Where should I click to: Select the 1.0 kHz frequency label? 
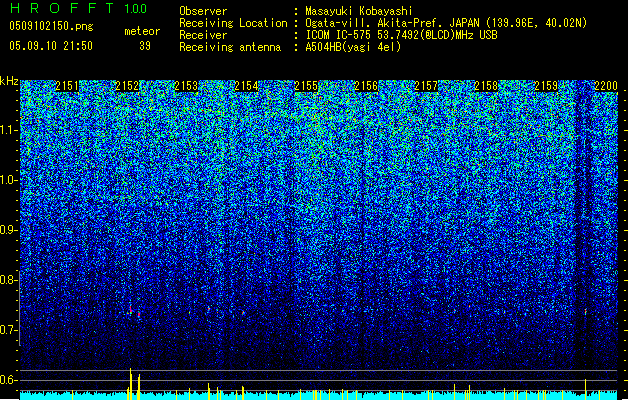[8, 180]
